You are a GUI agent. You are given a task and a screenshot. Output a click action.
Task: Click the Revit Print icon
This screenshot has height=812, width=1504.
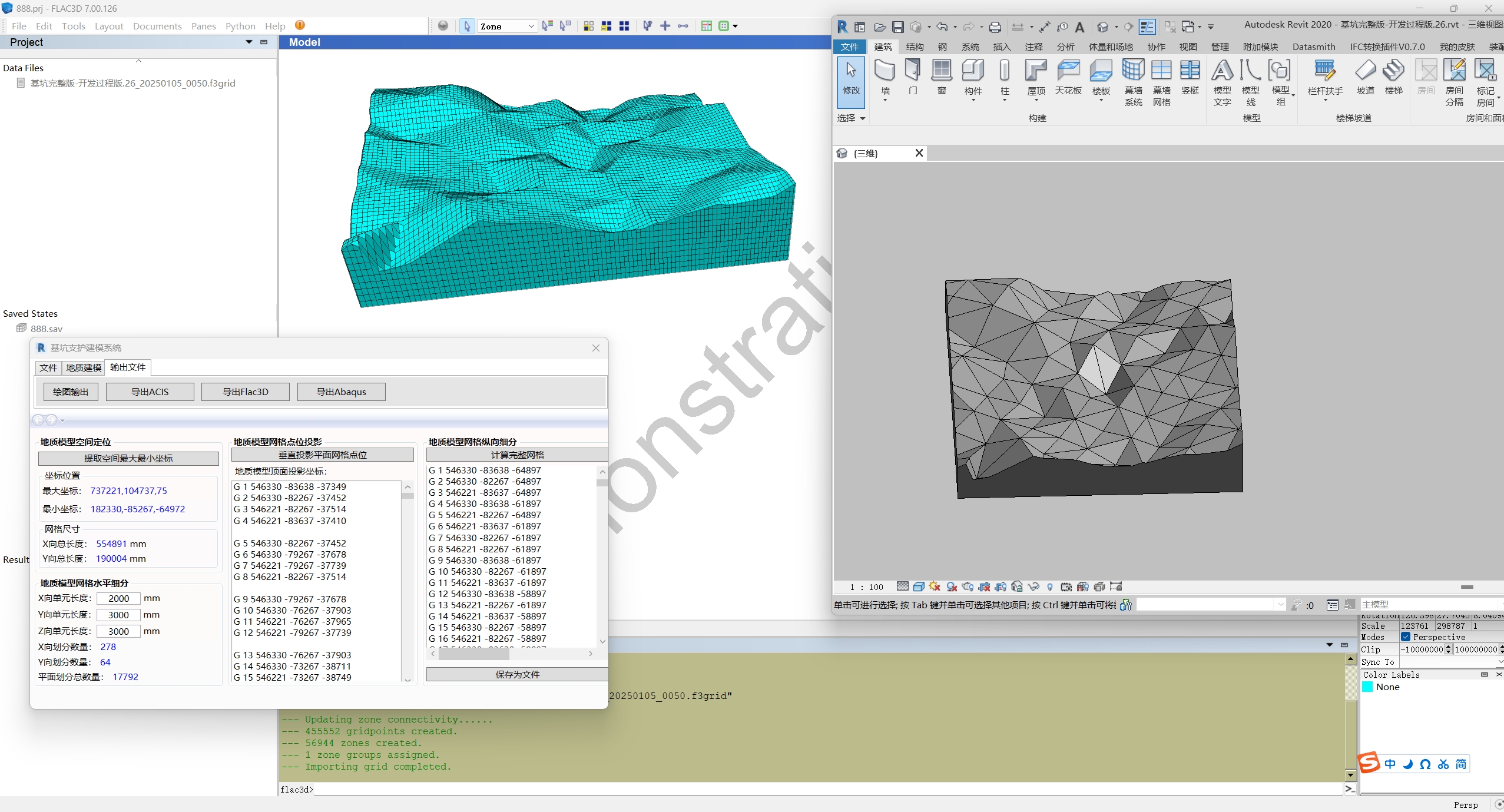995,27
